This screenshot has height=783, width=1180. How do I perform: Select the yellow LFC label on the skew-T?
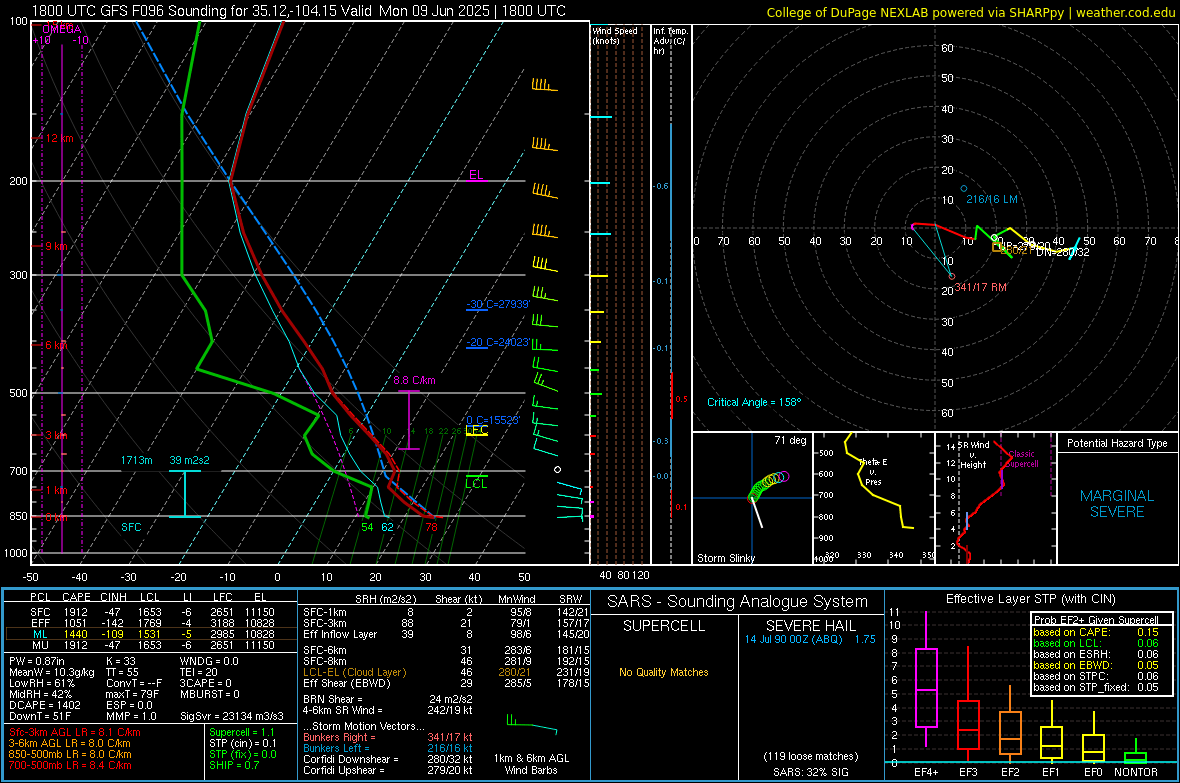pyautogui.click(x=477, y=430)
